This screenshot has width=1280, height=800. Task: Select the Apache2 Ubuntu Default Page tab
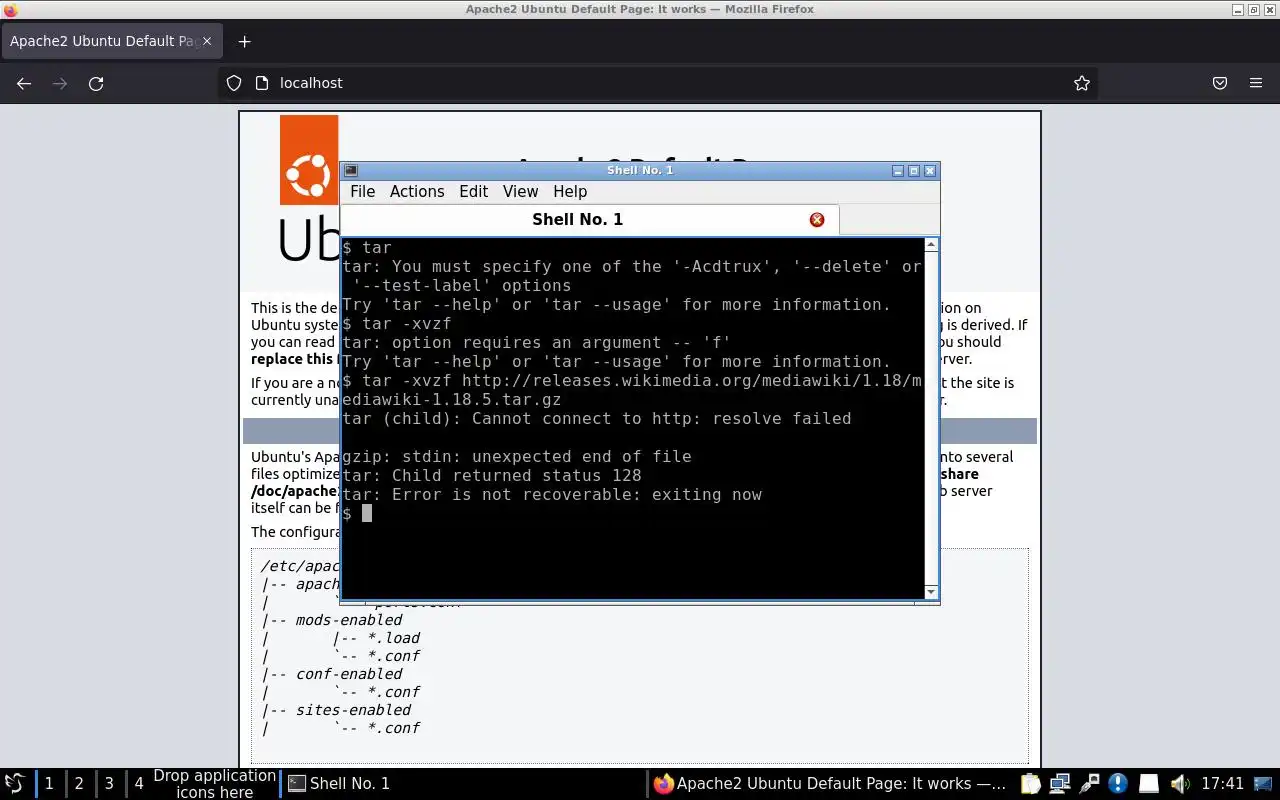tap(111, 41)
